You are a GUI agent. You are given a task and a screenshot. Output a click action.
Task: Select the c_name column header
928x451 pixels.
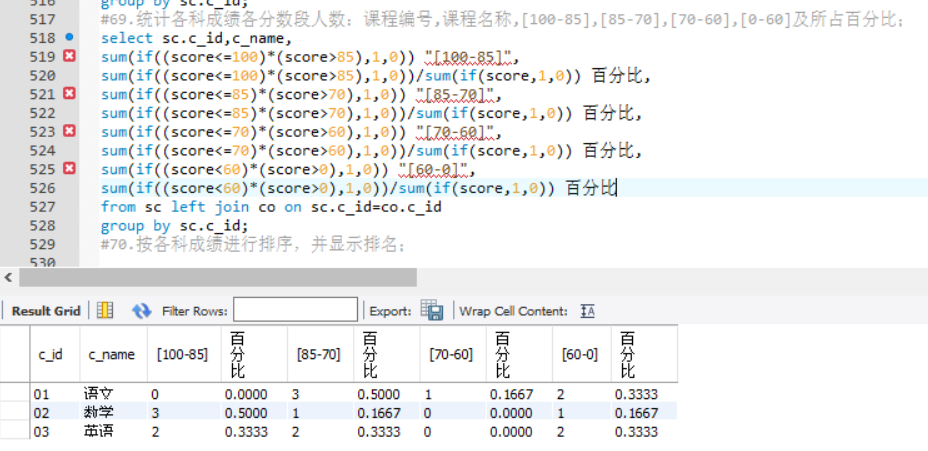tap(114, 354)
